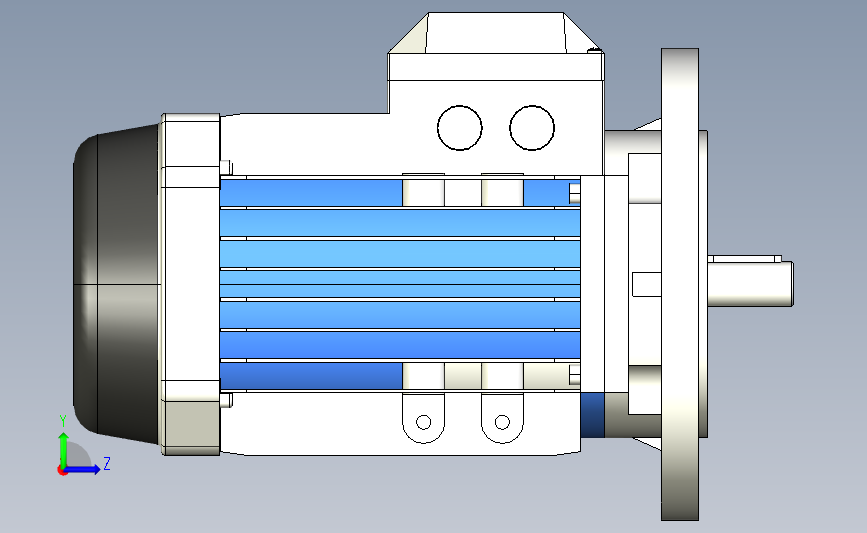The width and height of the screenshot is (867, 533).
Task: Select the right mounting foot hole
Action: click(502, 422)
